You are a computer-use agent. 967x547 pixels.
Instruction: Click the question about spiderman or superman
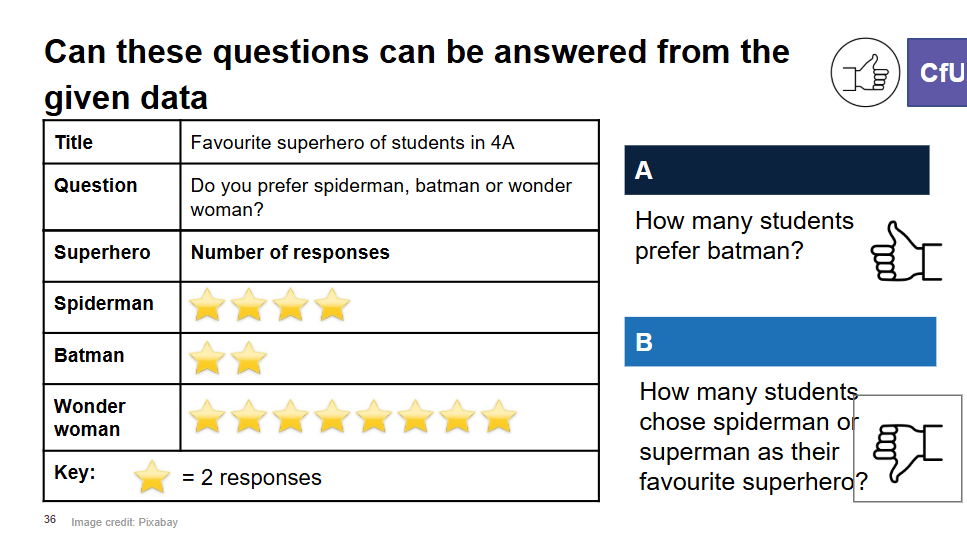point(752,437)
